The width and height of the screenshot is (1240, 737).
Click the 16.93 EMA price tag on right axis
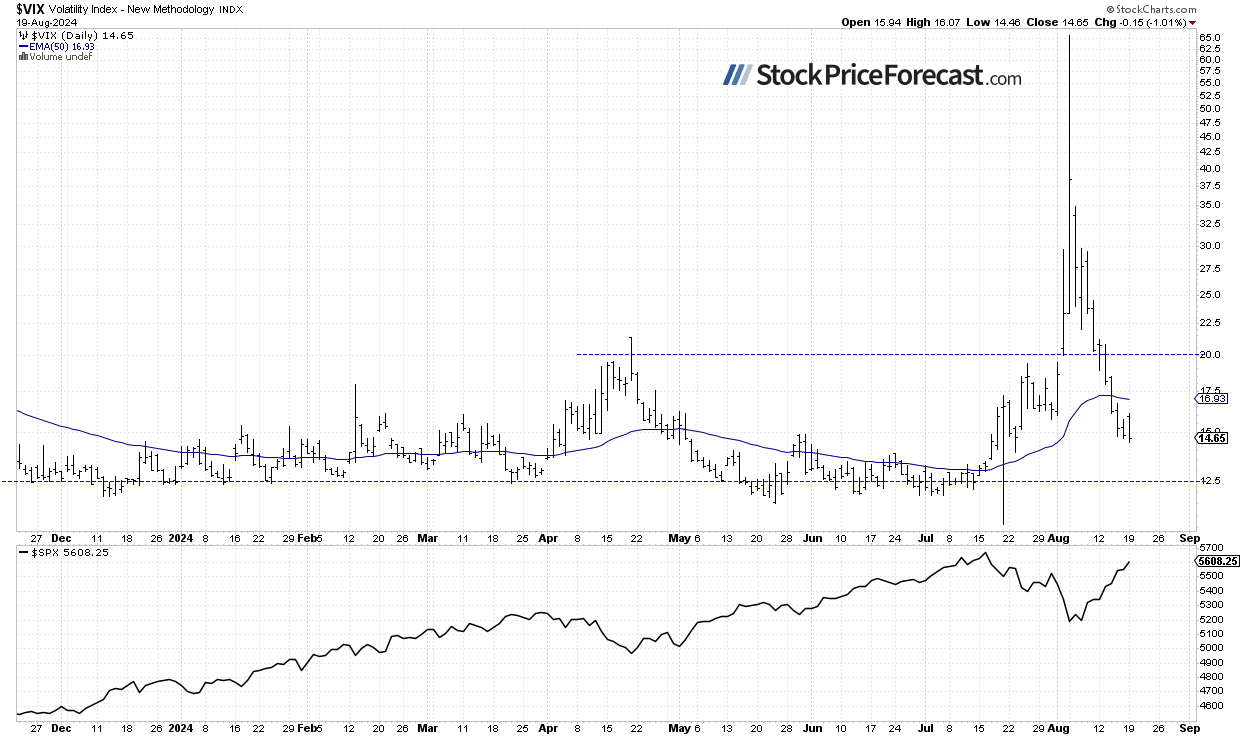1211,399
